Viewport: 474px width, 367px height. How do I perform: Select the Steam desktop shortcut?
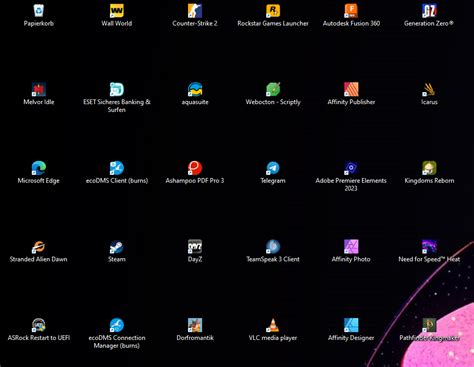click(x=117, y=247)
